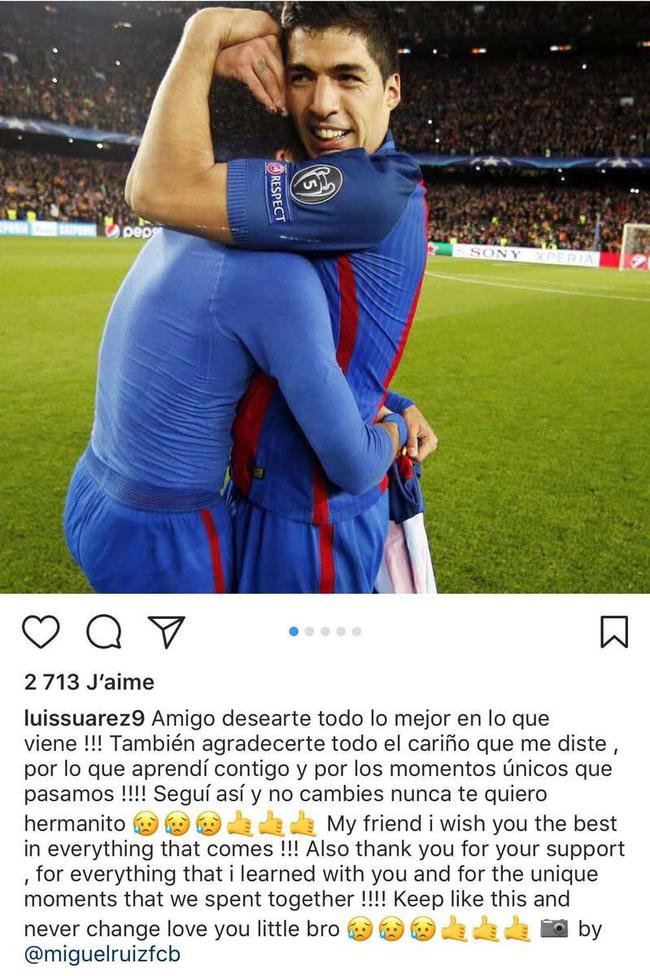Switch to the fourth carousel dot
Screen dimensions: 650x976
point(341,631)
